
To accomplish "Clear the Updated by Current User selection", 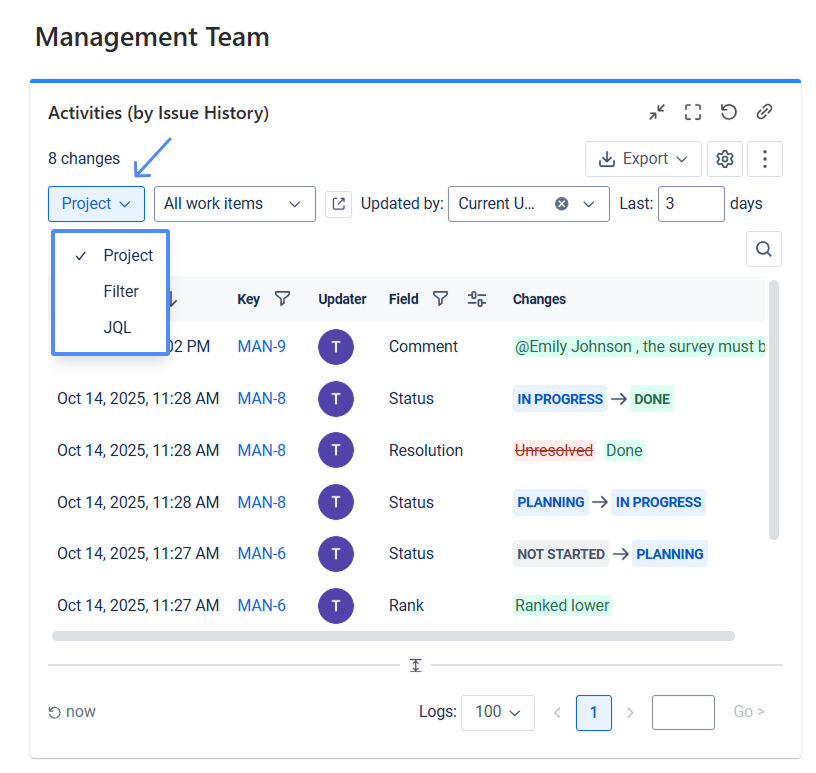I will click(x=562, y=204).
